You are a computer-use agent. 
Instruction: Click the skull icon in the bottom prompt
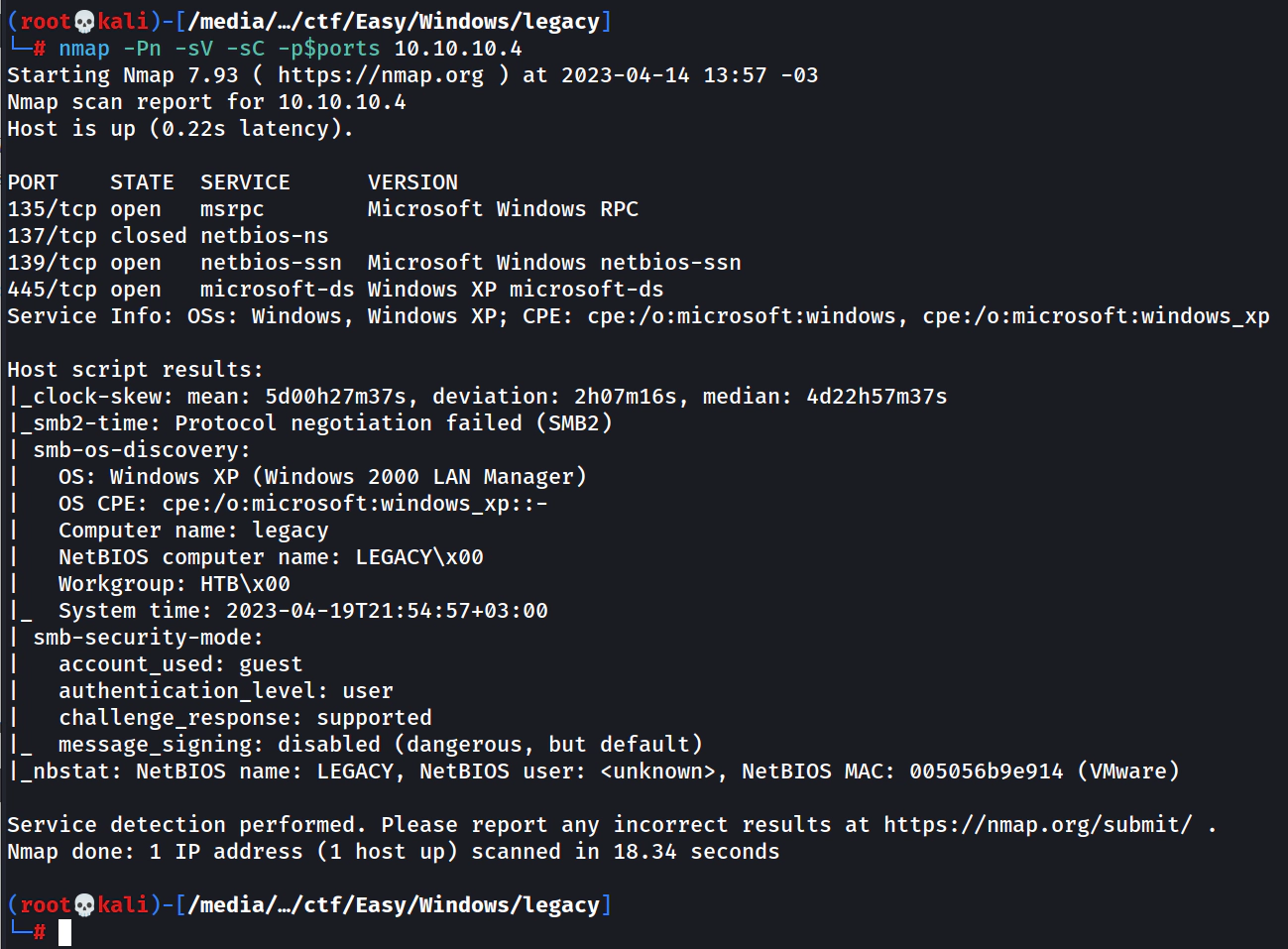(x=84, y=904)
